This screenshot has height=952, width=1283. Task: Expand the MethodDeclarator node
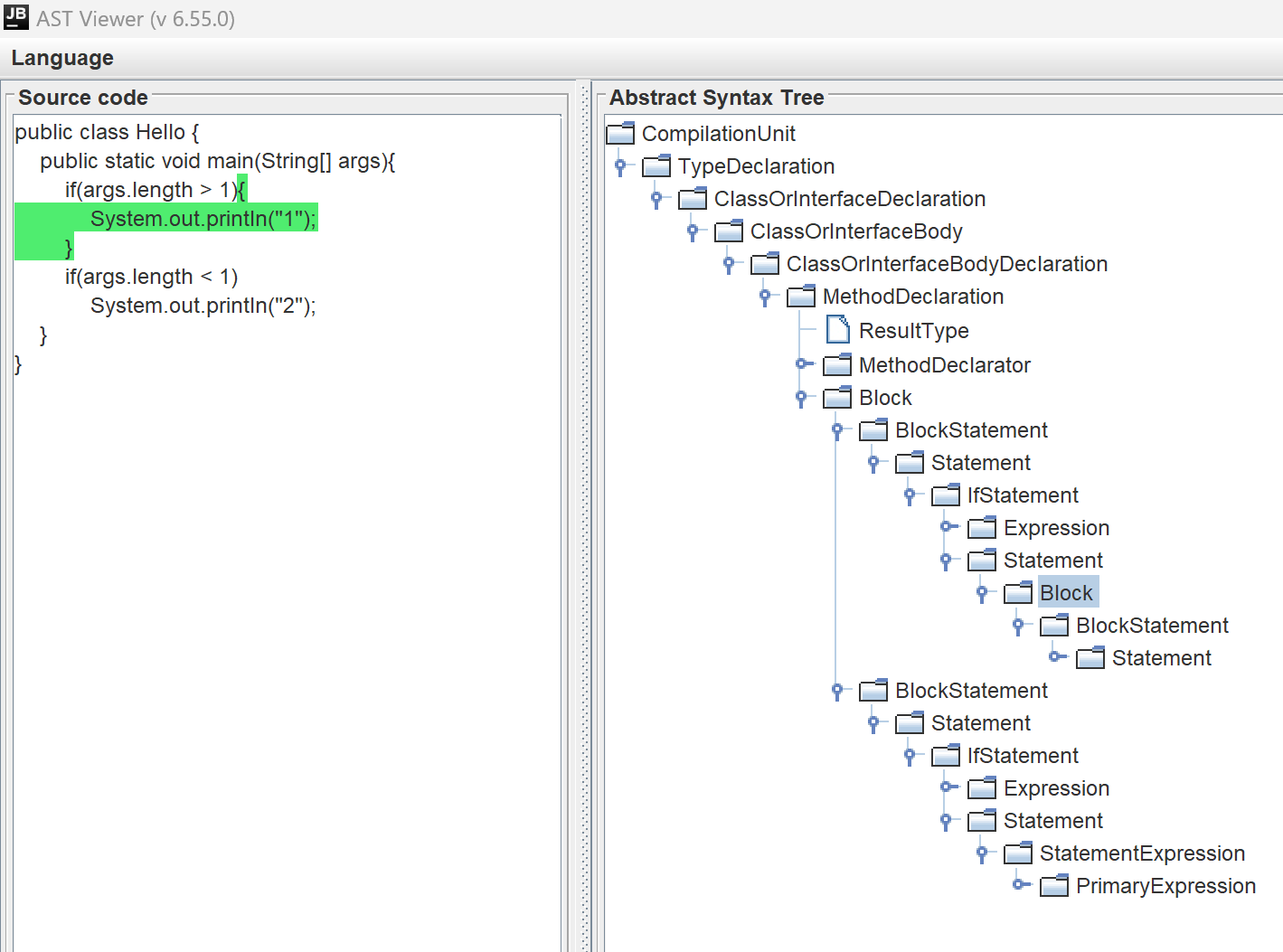803,363
